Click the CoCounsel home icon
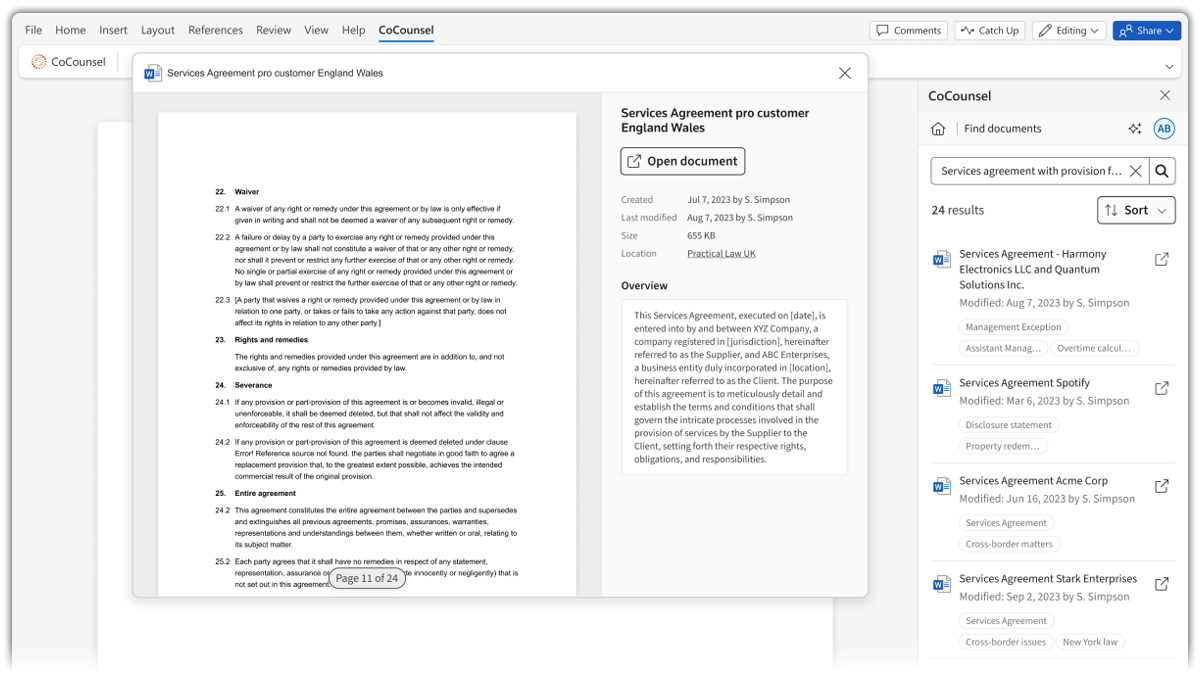The height and width of the screenshot is (676, 1200). tap(938, 129)
